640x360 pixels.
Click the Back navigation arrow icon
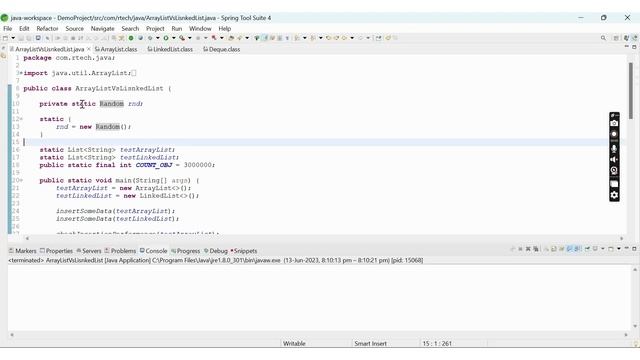[344, 38]
